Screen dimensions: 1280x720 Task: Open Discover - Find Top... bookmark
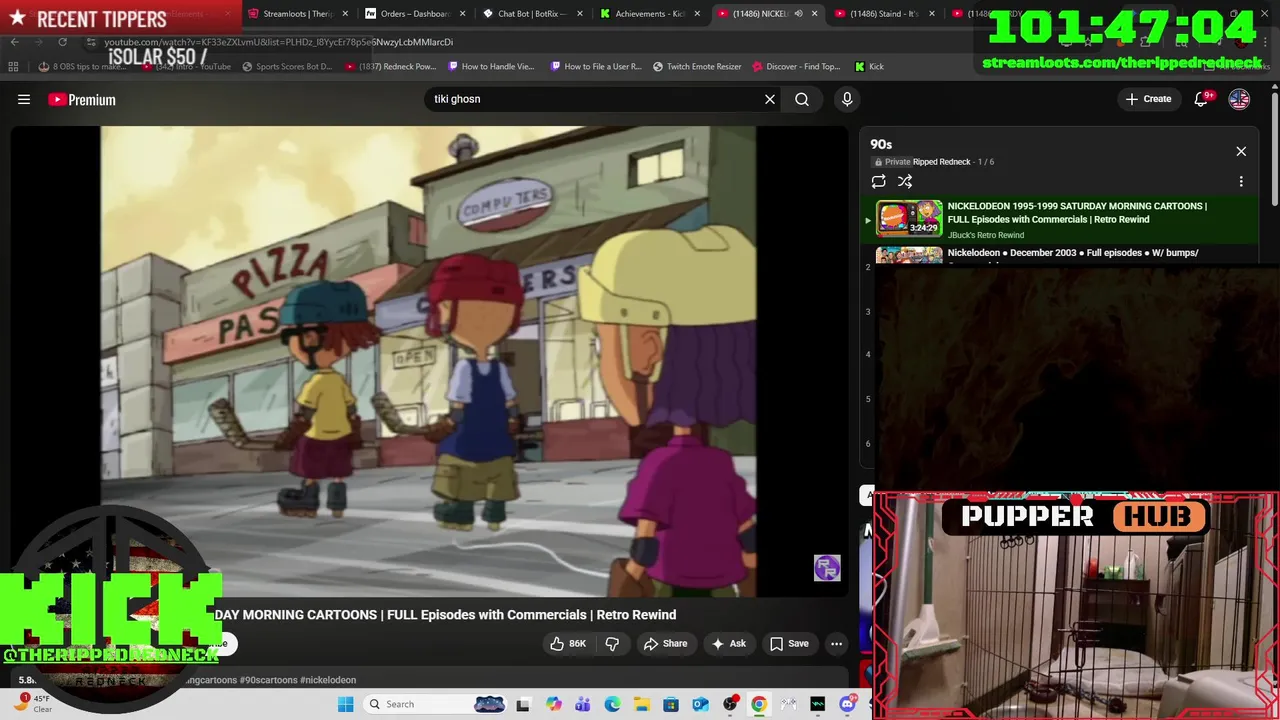point(796,67)
